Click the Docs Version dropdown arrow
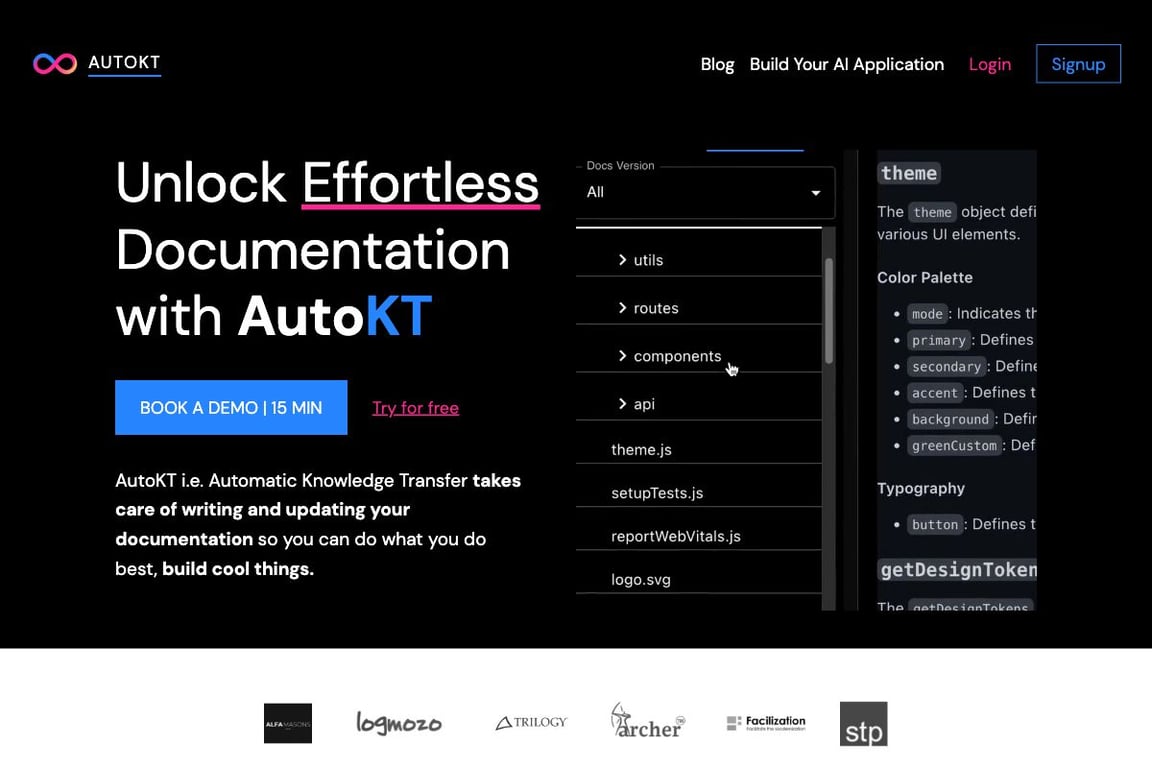The height and width of the screenshot is (768, 1152). (816, 193)
